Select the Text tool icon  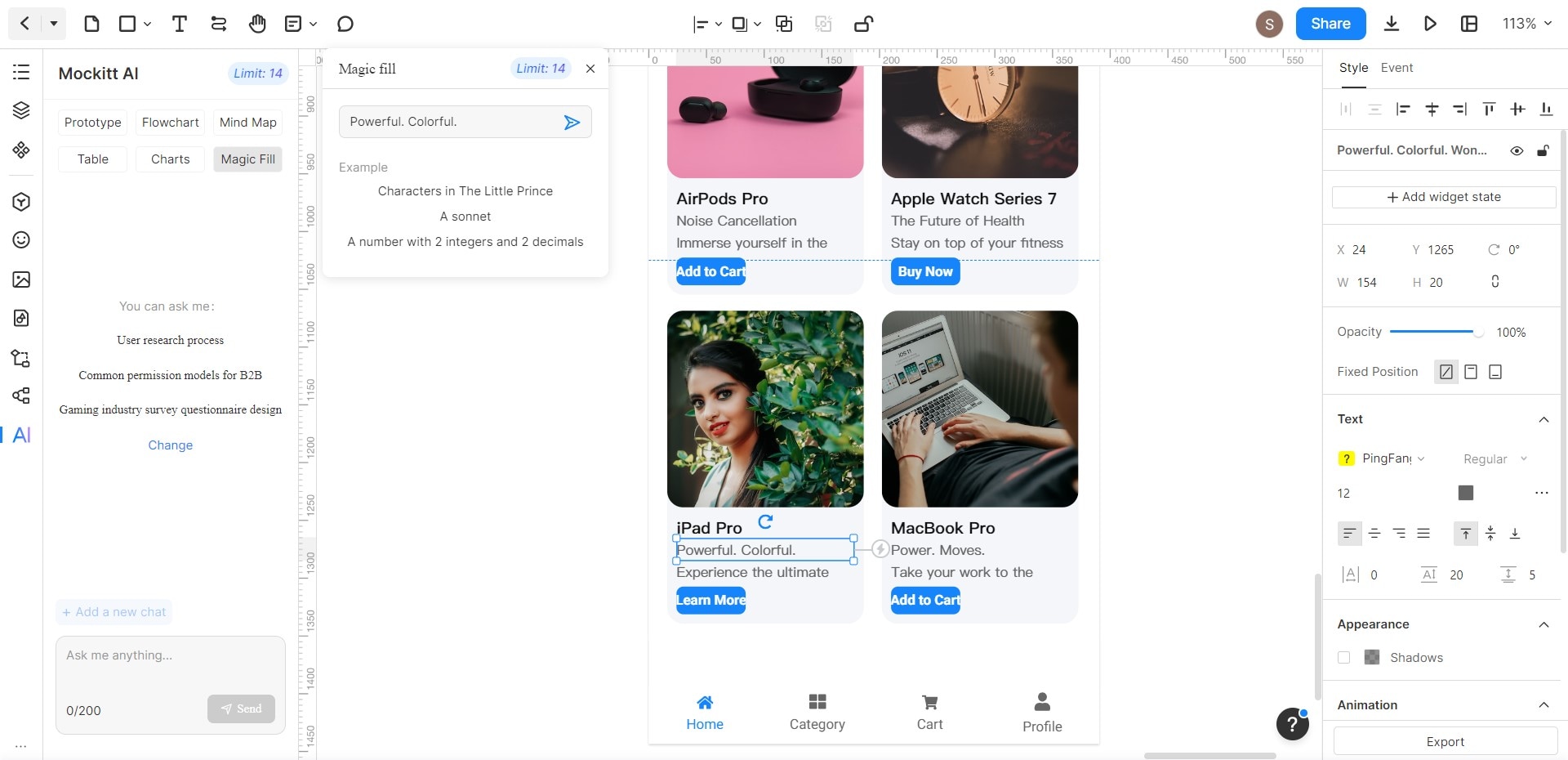click(x=179, y=24)
